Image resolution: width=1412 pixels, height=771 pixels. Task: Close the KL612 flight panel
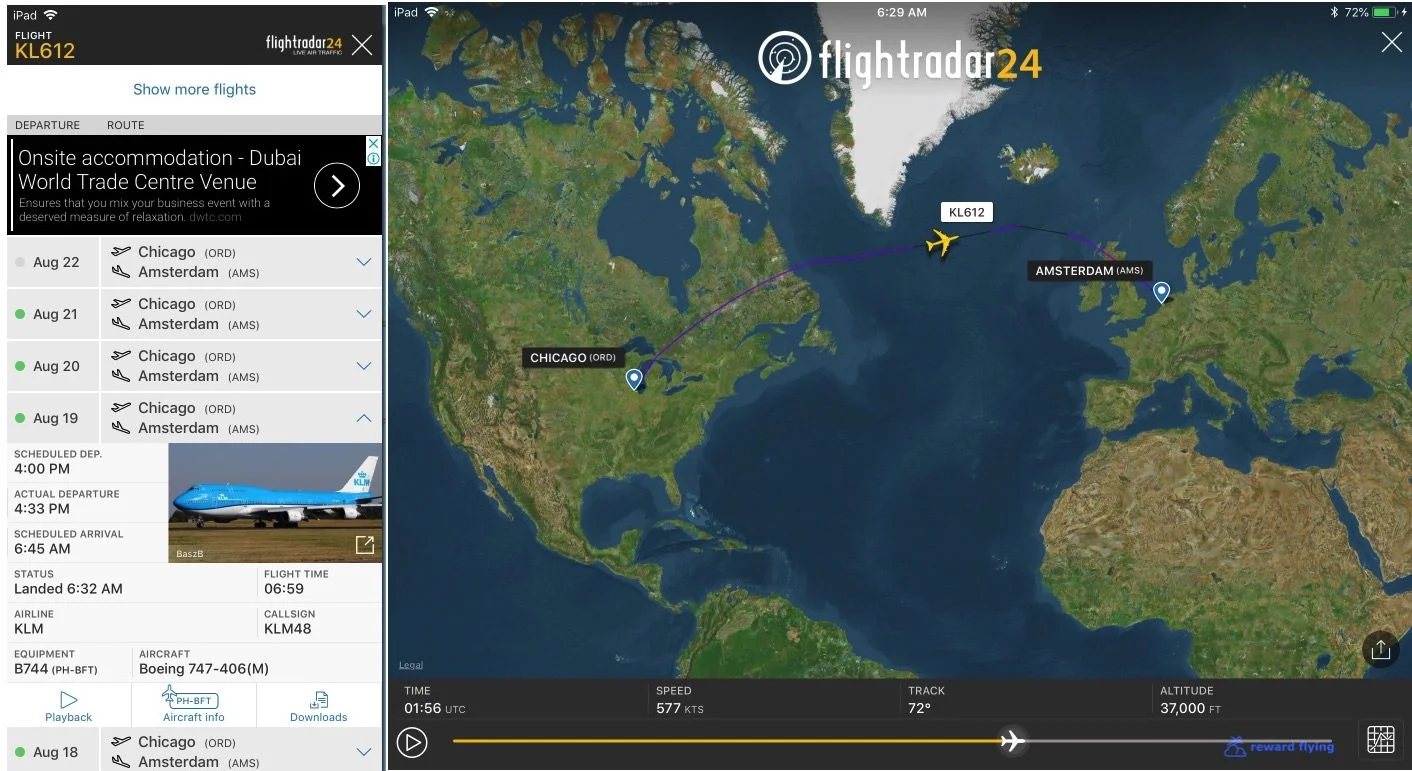[x=362, y=44]
